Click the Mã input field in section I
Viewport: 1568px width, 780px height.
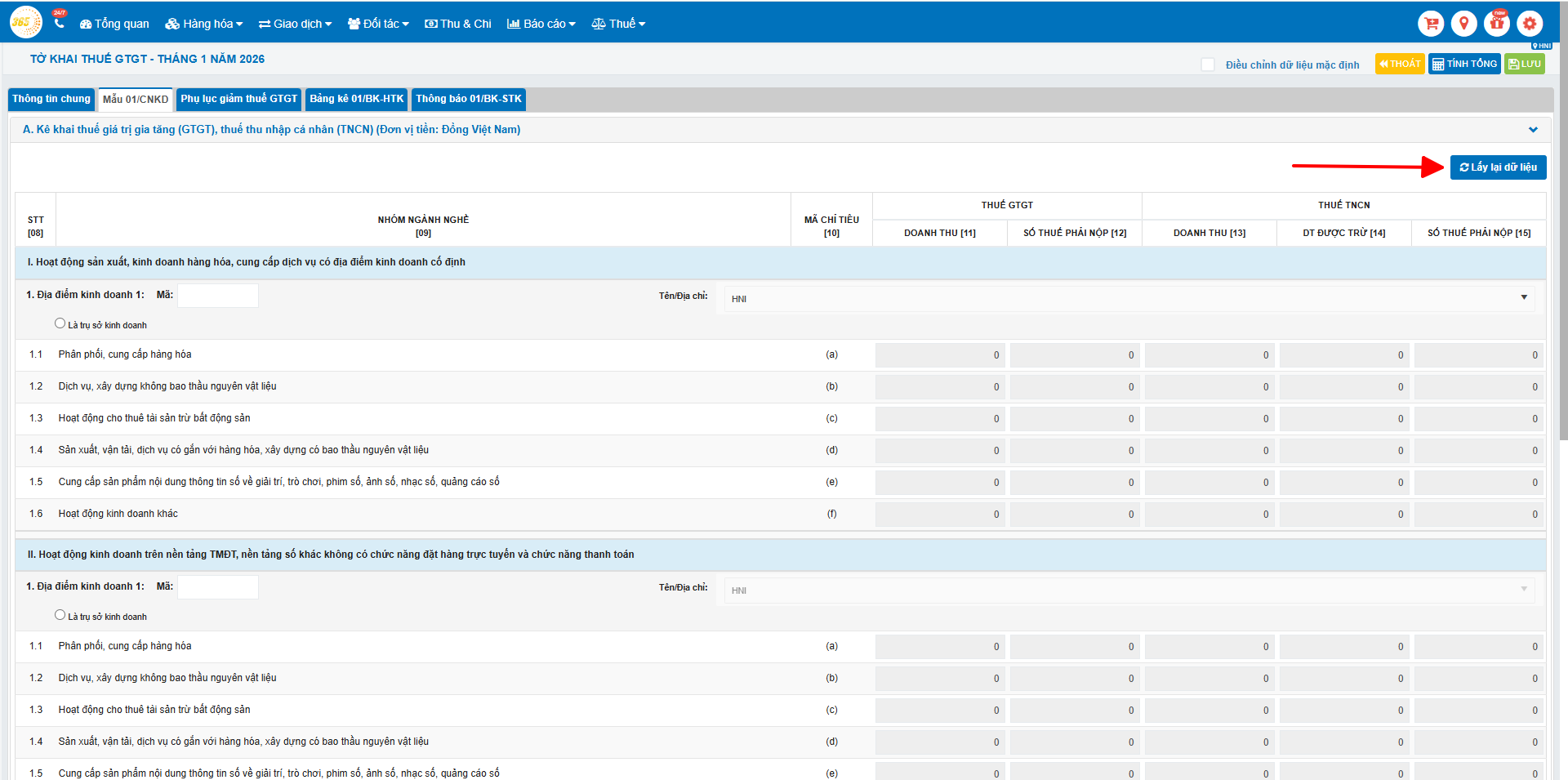[x=218, y=296]
